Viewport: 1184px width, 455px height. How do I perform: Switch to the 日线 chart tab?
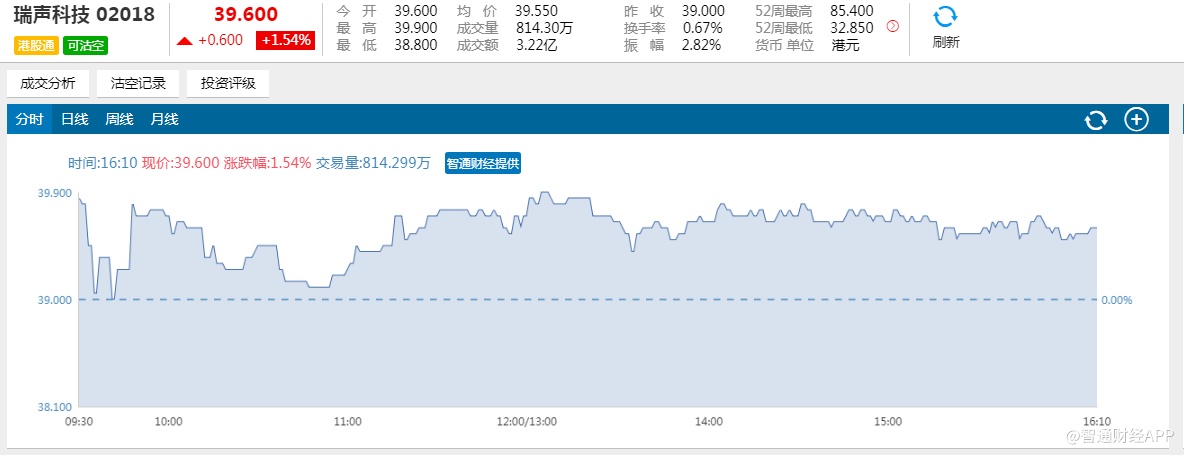click(75, 120)
